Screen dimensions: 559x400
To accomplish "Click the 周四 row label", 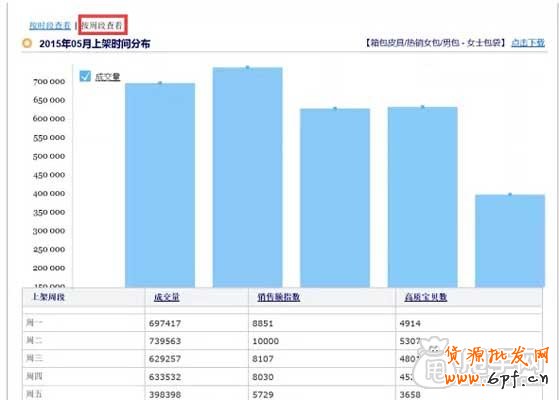I will [x=34, y=376].
